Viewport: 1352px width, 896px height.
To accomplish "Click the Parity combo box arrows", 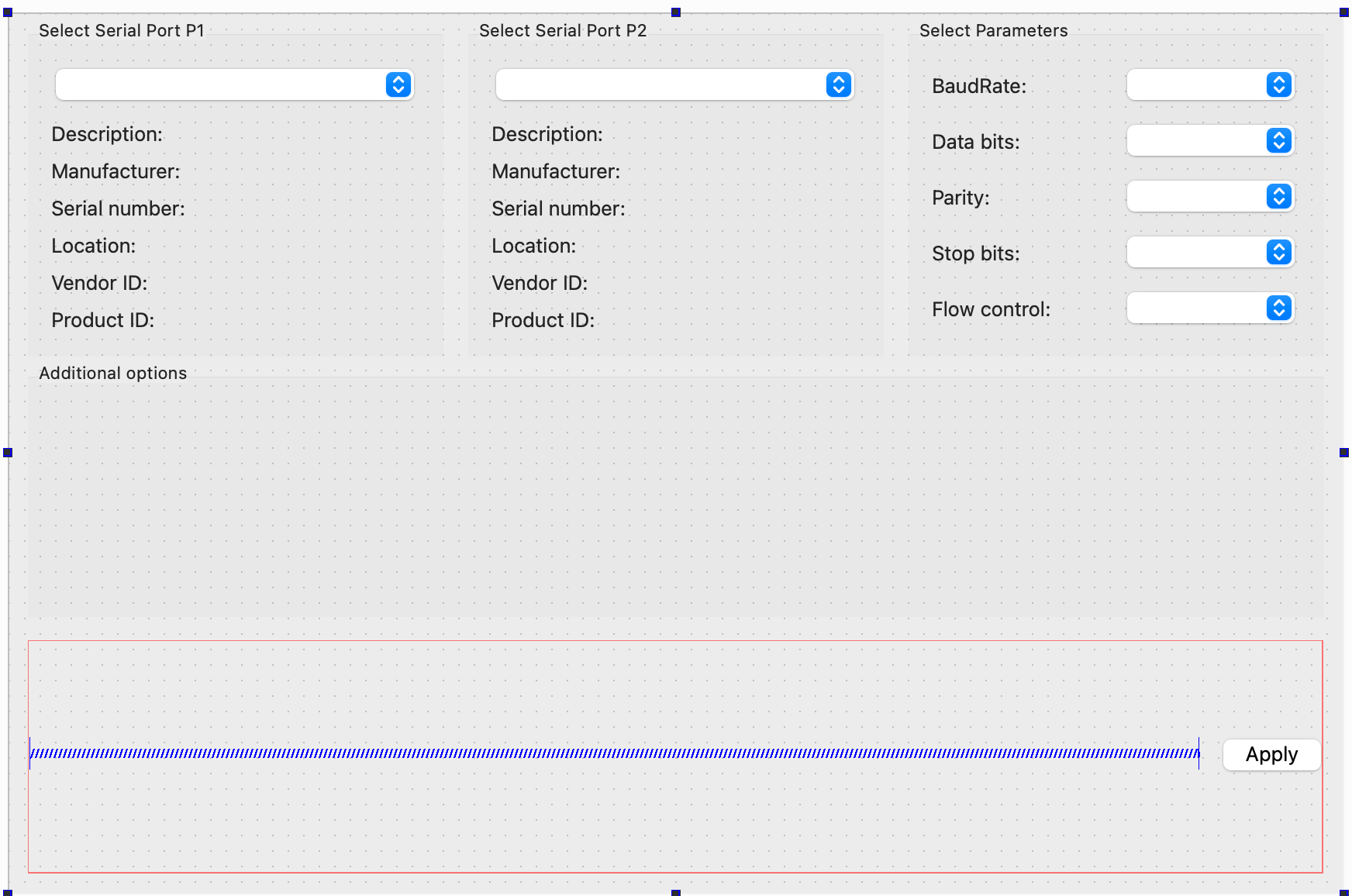I will pos(1278,197).
